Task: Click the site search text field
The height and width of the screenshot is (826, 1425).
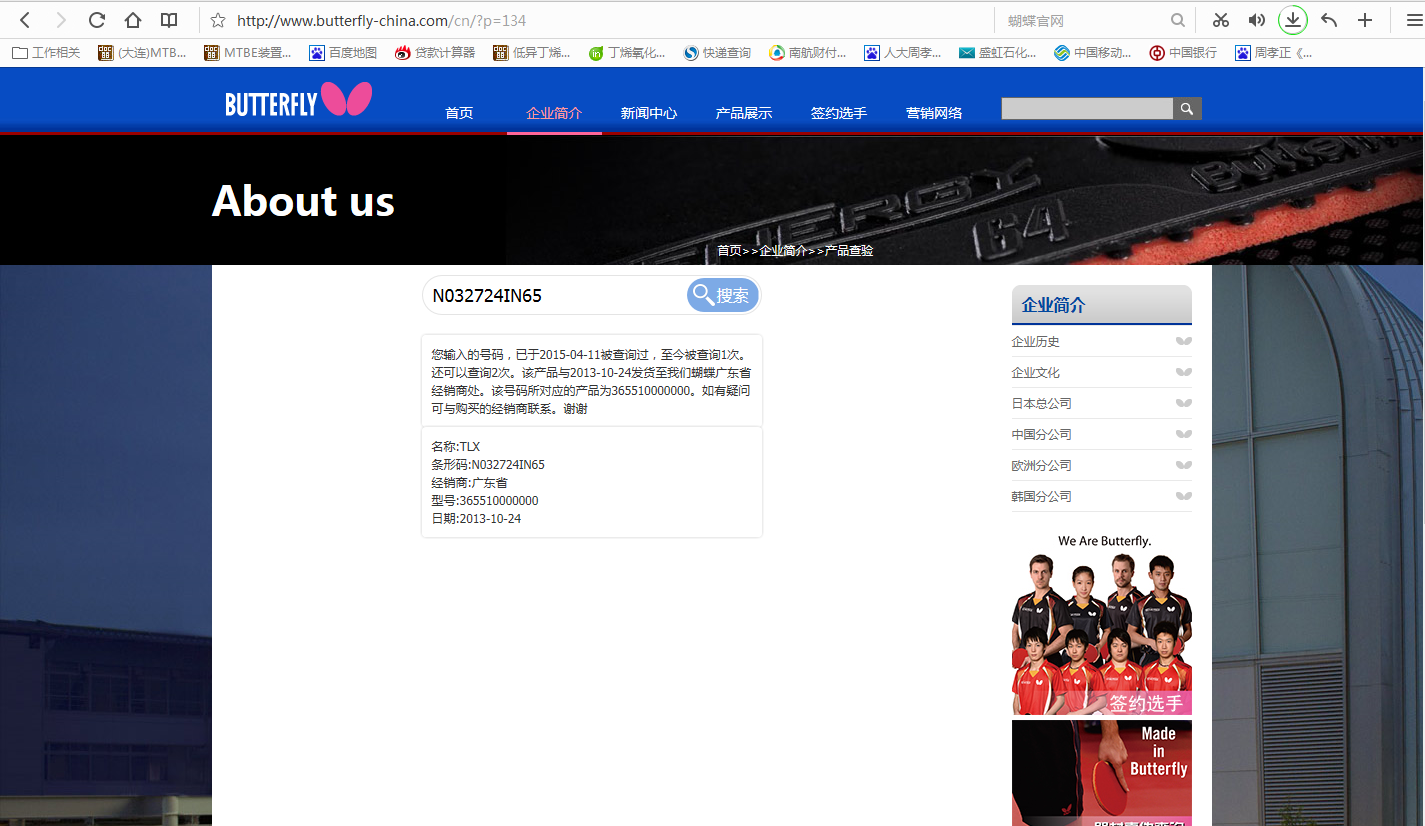Action: click(x=1087, y=109)
